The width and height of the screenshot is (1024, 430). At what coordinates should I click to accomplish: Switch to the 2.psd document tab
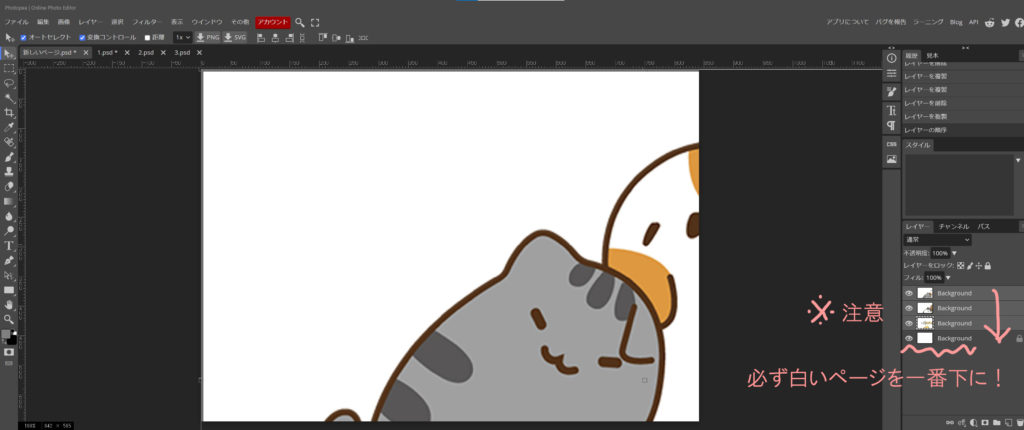[x=146, y=52]
